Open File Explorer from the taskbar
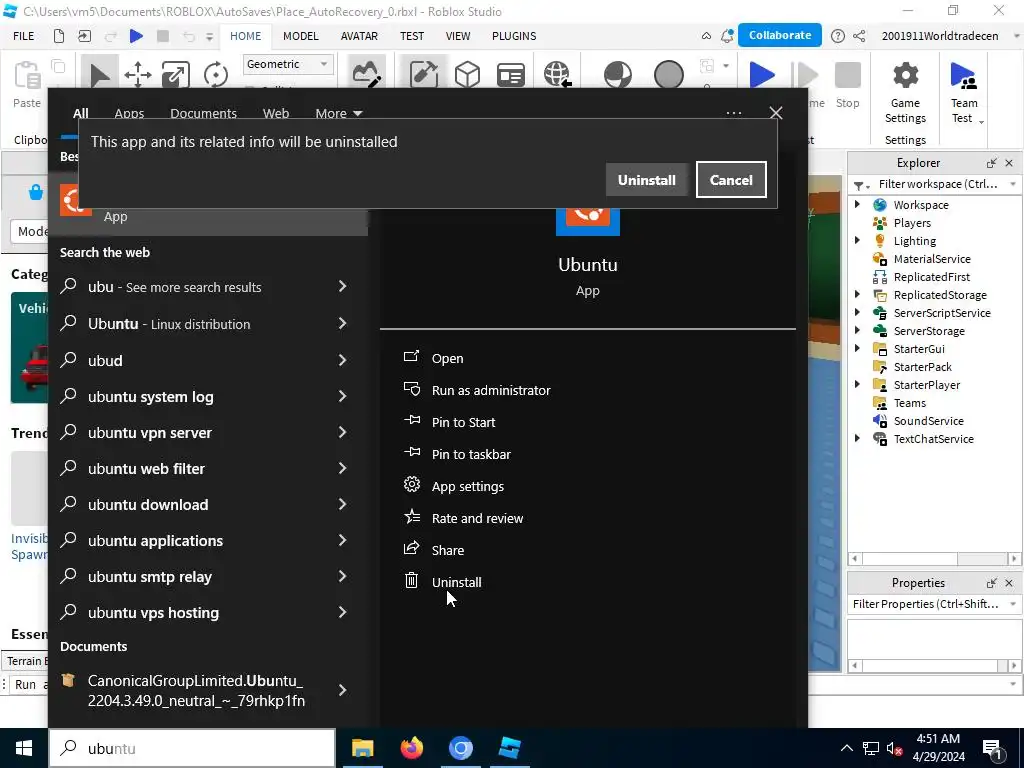The width and height of the screenshot is (1024, 768). (x=362, y=748)
